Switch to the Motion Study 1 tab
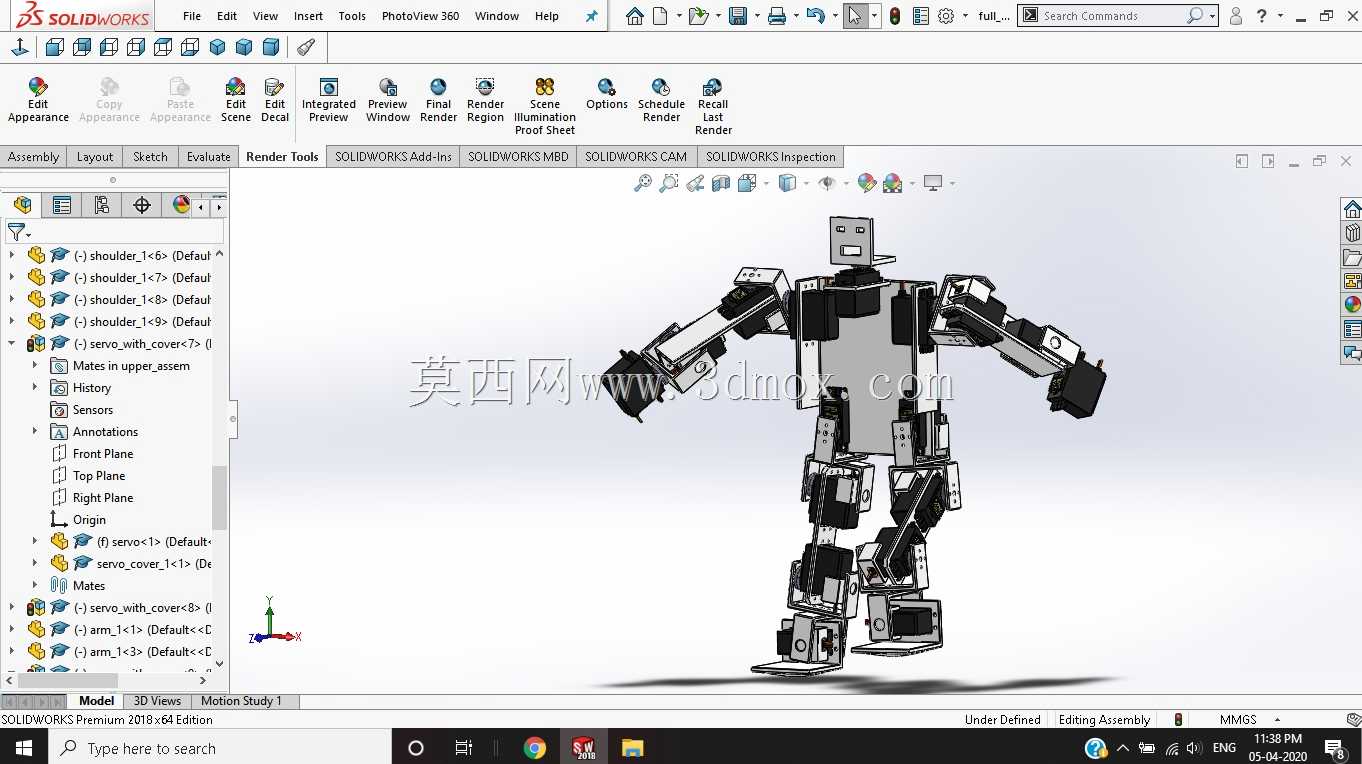 241,701
